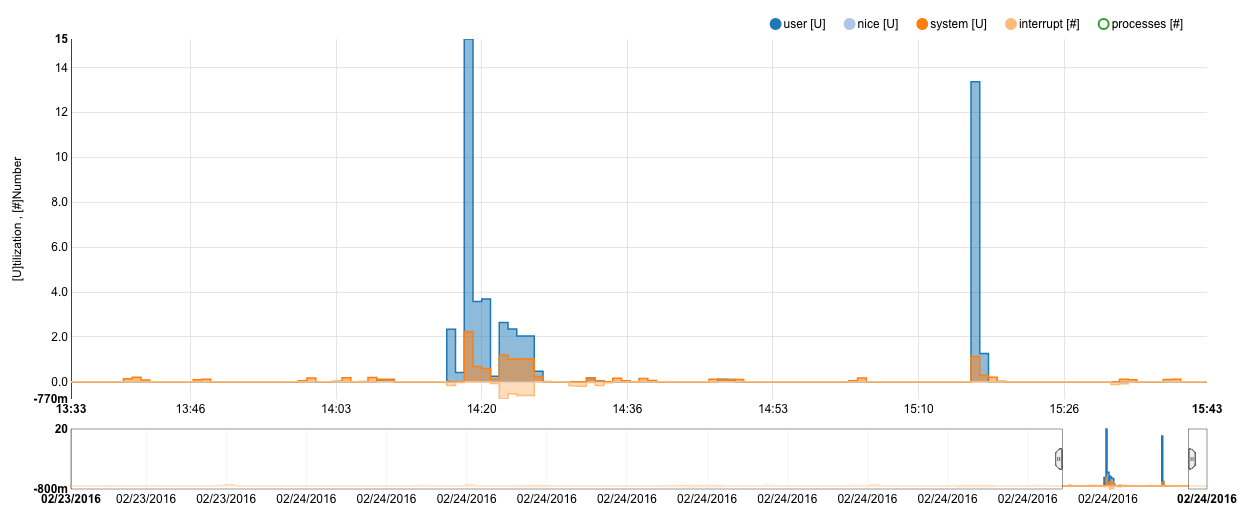Click the left handle of the range selector
This screenshot has height=518, width=1245.
pos(1059,458)
